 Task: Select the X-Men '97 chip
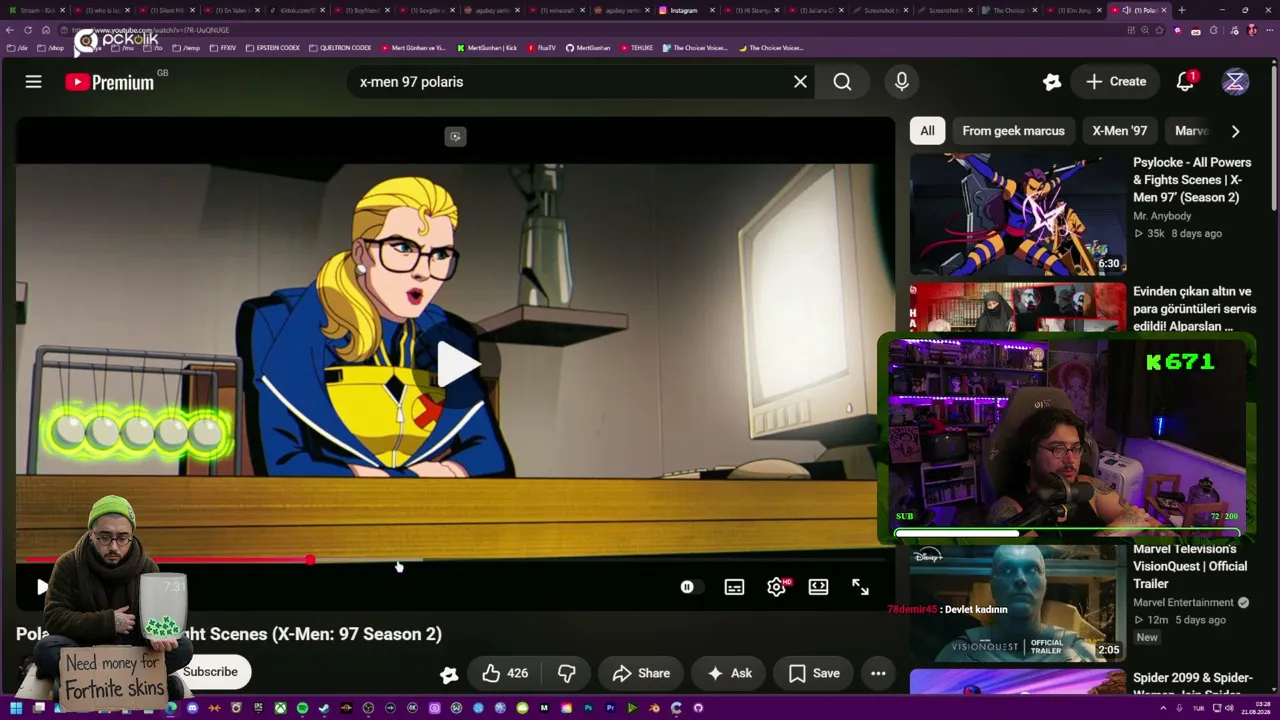tap(1119, 131)
